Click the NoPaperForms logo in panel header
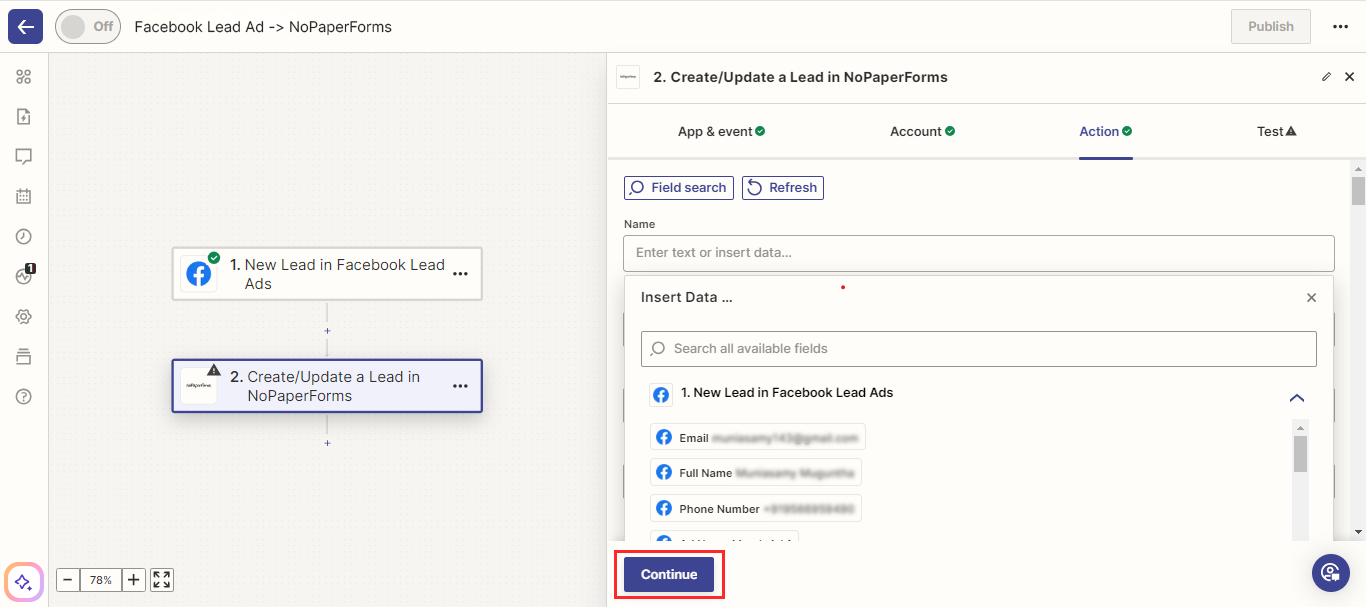 coord(628,77)
